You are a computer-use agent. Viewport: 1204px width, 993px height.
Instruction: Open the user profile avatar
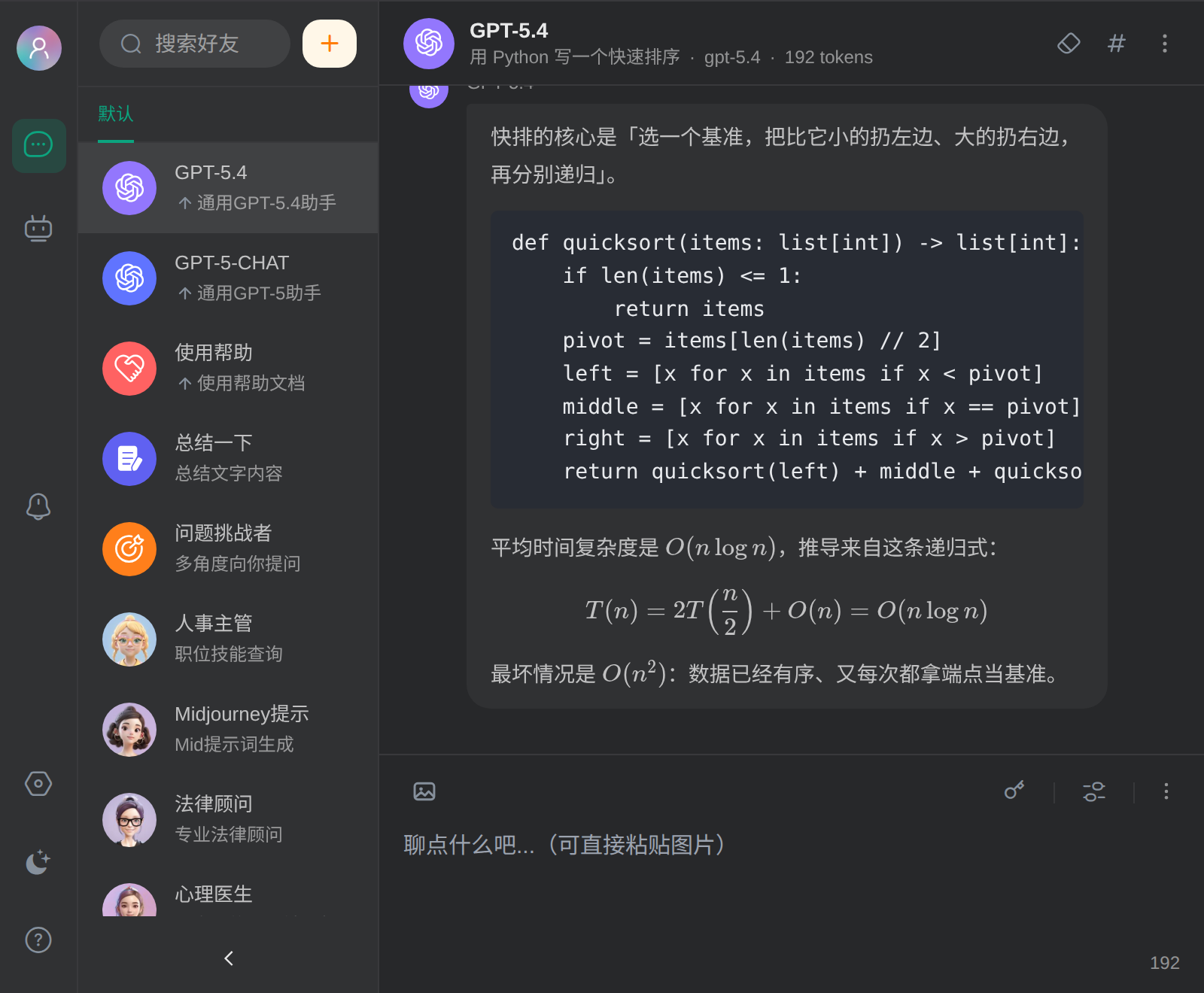click(x=39, y=48)
